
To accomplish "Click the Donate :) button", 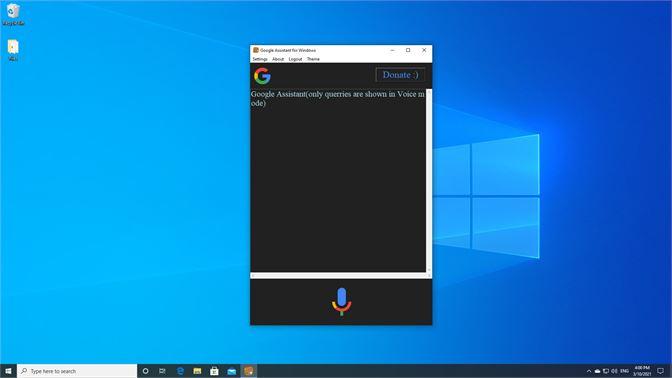I will tap(400, 75).
